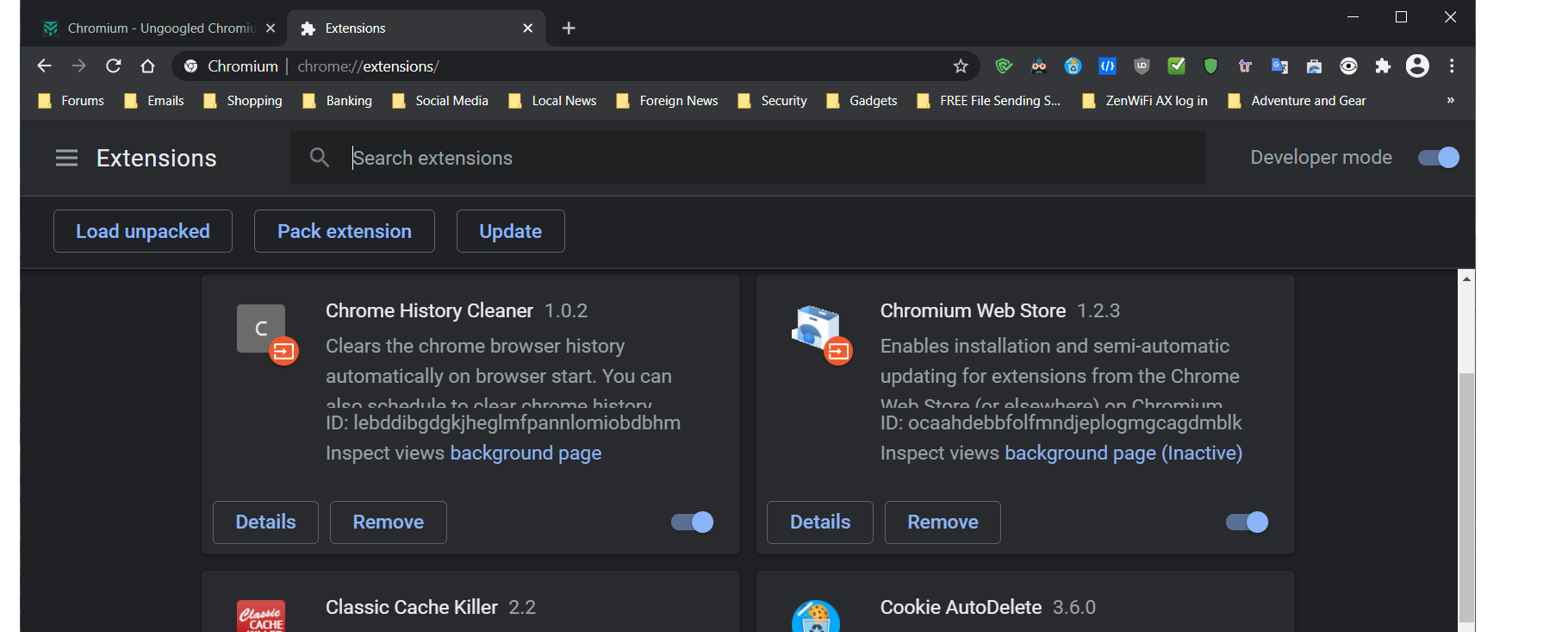Screen dimensions: 1568x632
Task: Click the reload page icon
Action: (113, 66)
